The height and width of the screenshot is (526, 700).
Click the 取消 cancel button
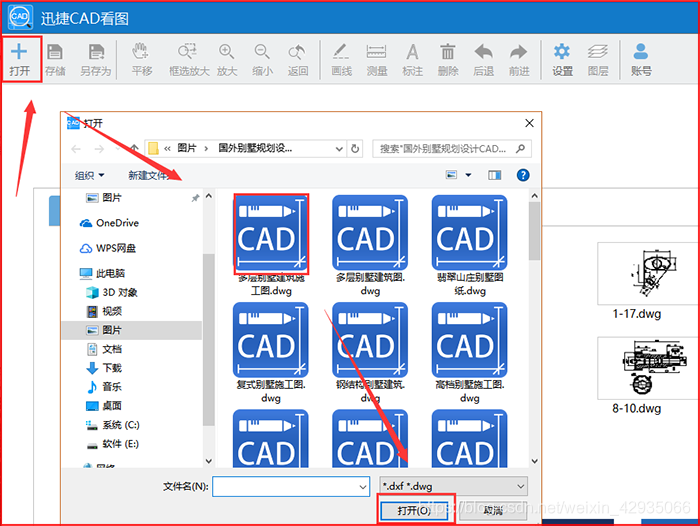tap(493, 510)
